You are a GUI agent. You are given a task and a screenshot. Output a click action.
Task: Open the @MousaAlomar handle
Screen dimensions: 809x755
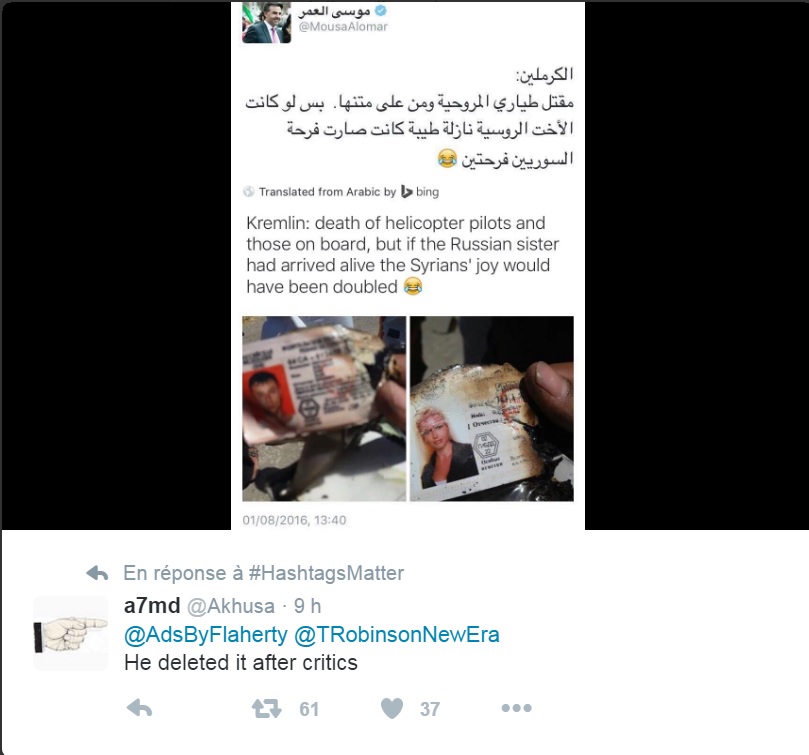(343, 27)
